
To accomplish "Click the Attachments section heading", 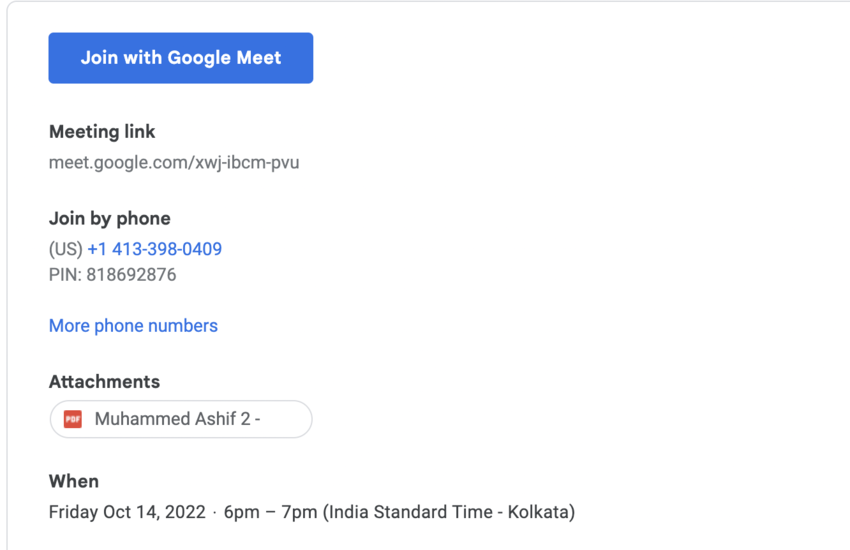I will (104, 382).
